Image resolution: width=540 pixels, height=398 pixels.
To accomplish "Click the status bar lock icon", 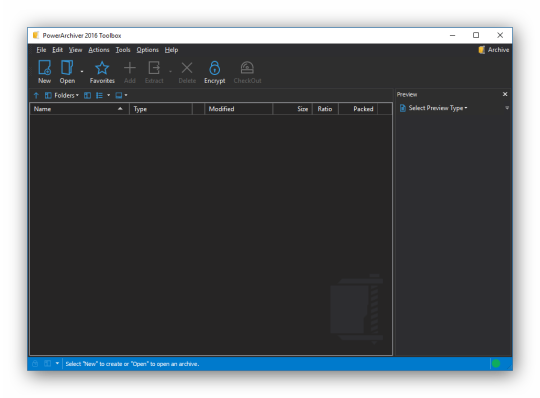I will pyautogui.click(x=35, y=364).
